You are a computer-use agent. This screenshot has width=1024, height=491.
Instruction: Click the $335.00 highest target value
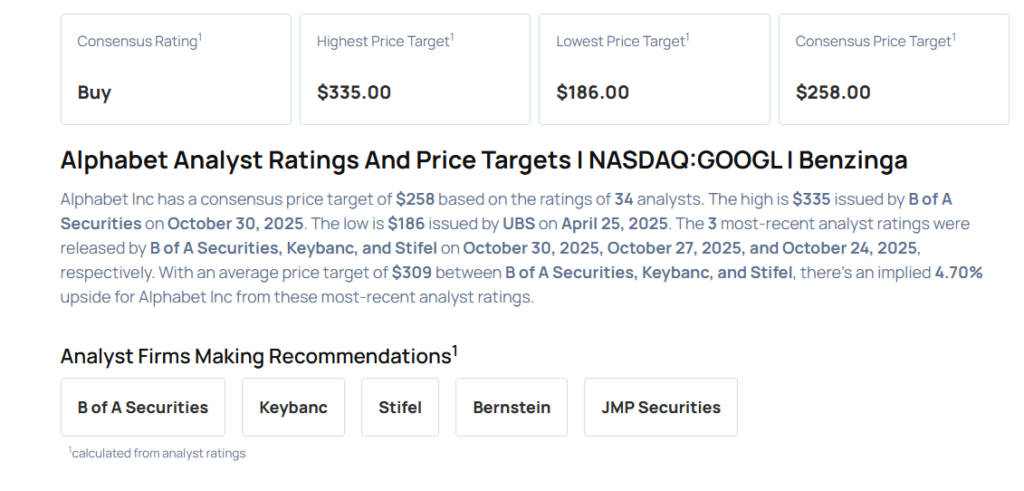click(x=353, y=92)
